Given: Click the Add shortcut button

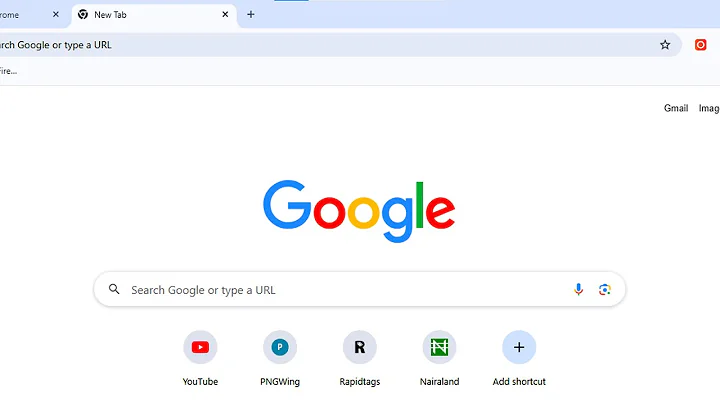Looking at the screenshot, I should [x=519, y=359].
